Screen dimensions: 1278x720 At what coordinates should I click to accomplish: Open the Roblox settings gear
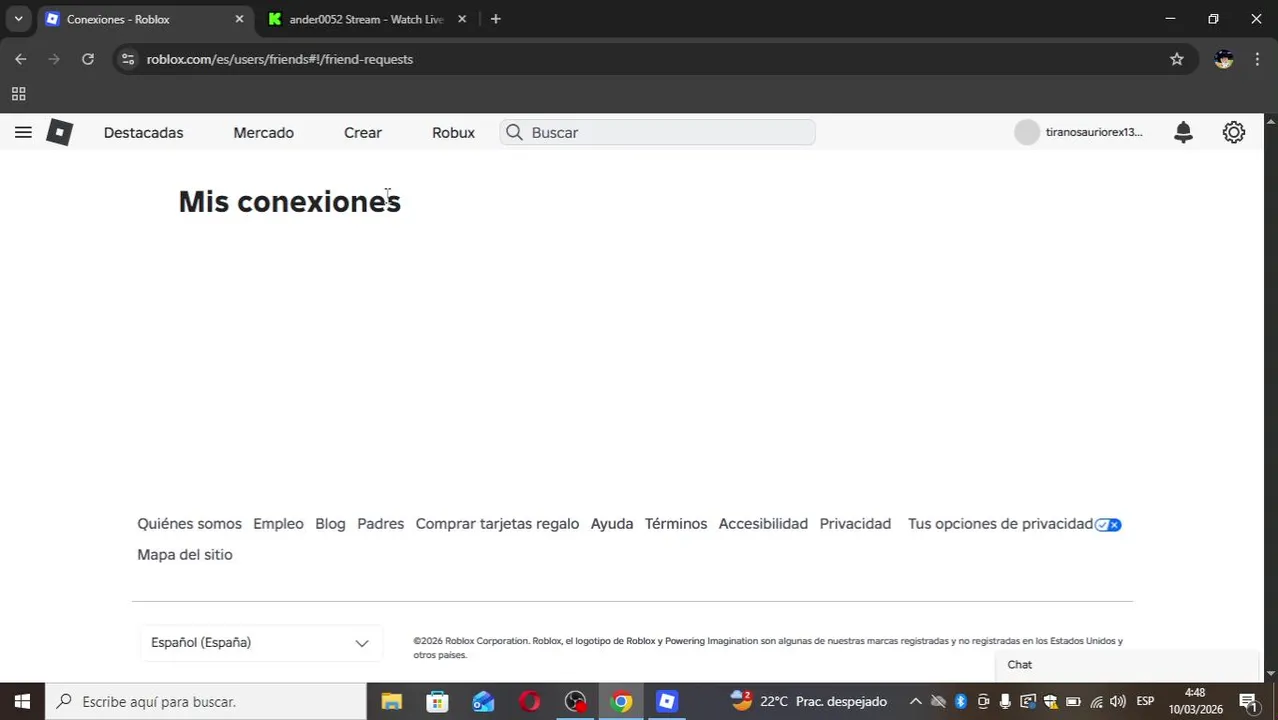[x=1234, y=132]
